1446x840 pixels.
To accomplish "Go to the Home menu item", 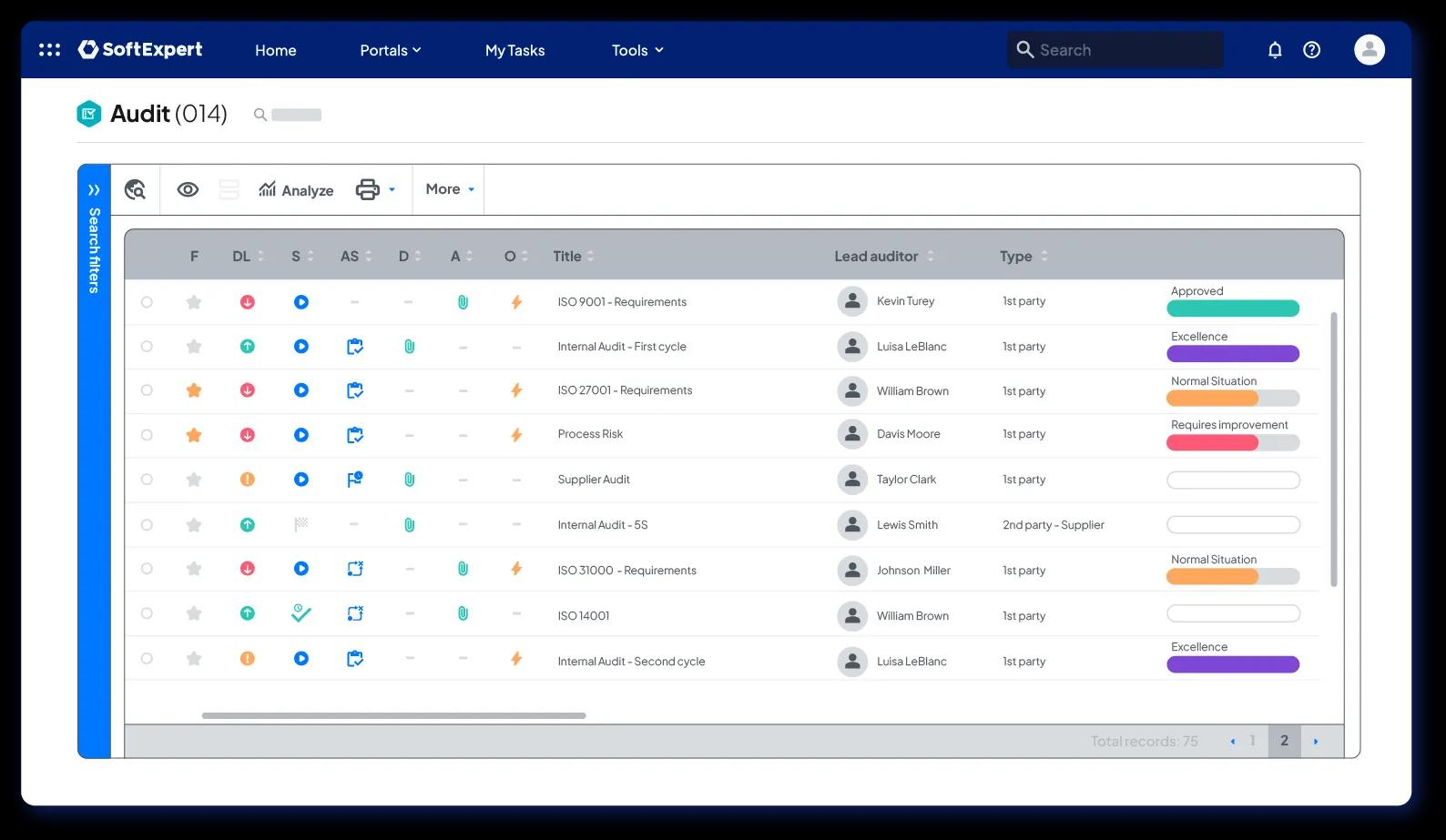I will click(276, 50).
